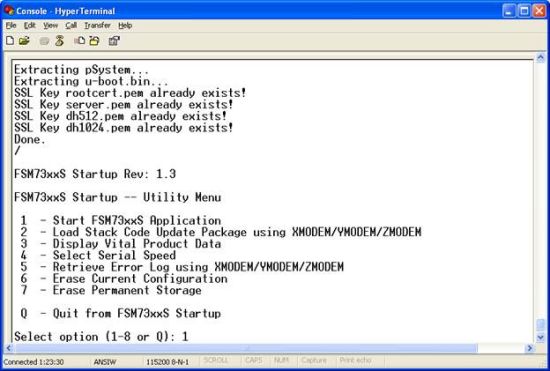
Task: Click the 'Select Serial Speed' line
Action: pyautogui.click(x=98, y=255)
